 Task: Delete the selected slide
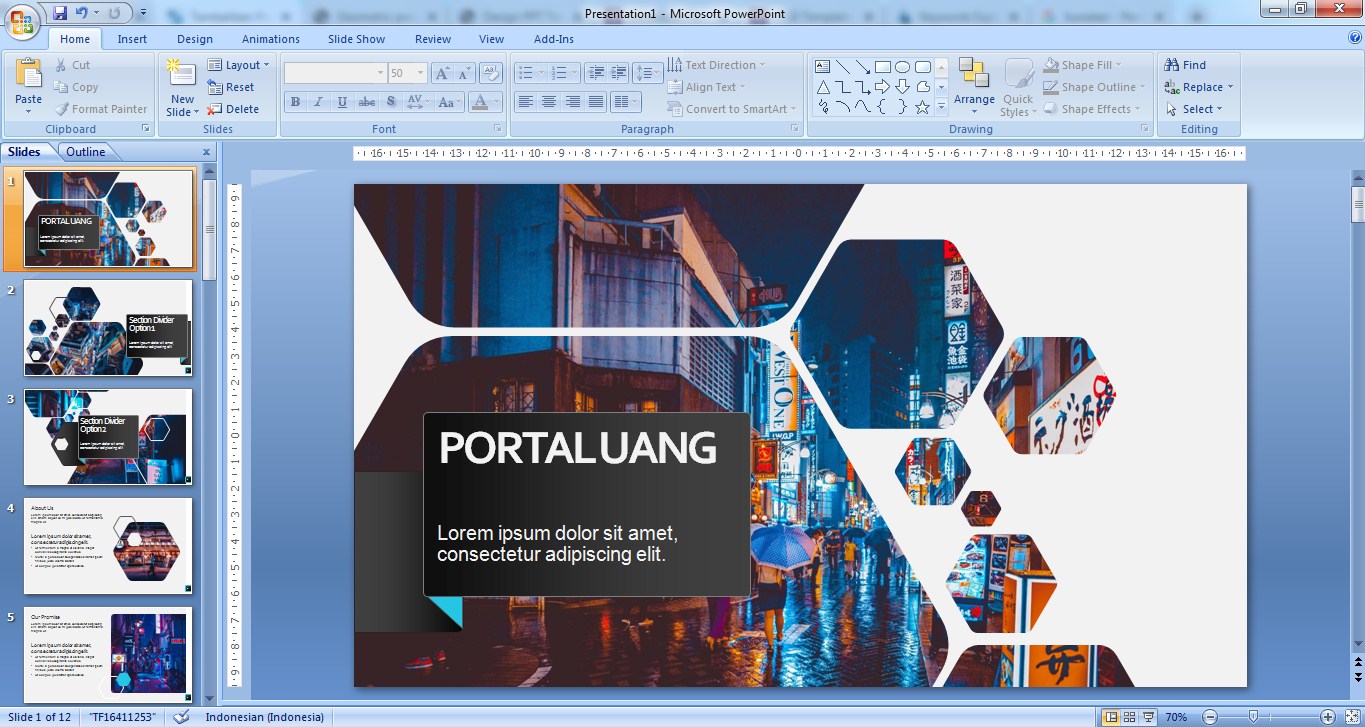(233, 109)
